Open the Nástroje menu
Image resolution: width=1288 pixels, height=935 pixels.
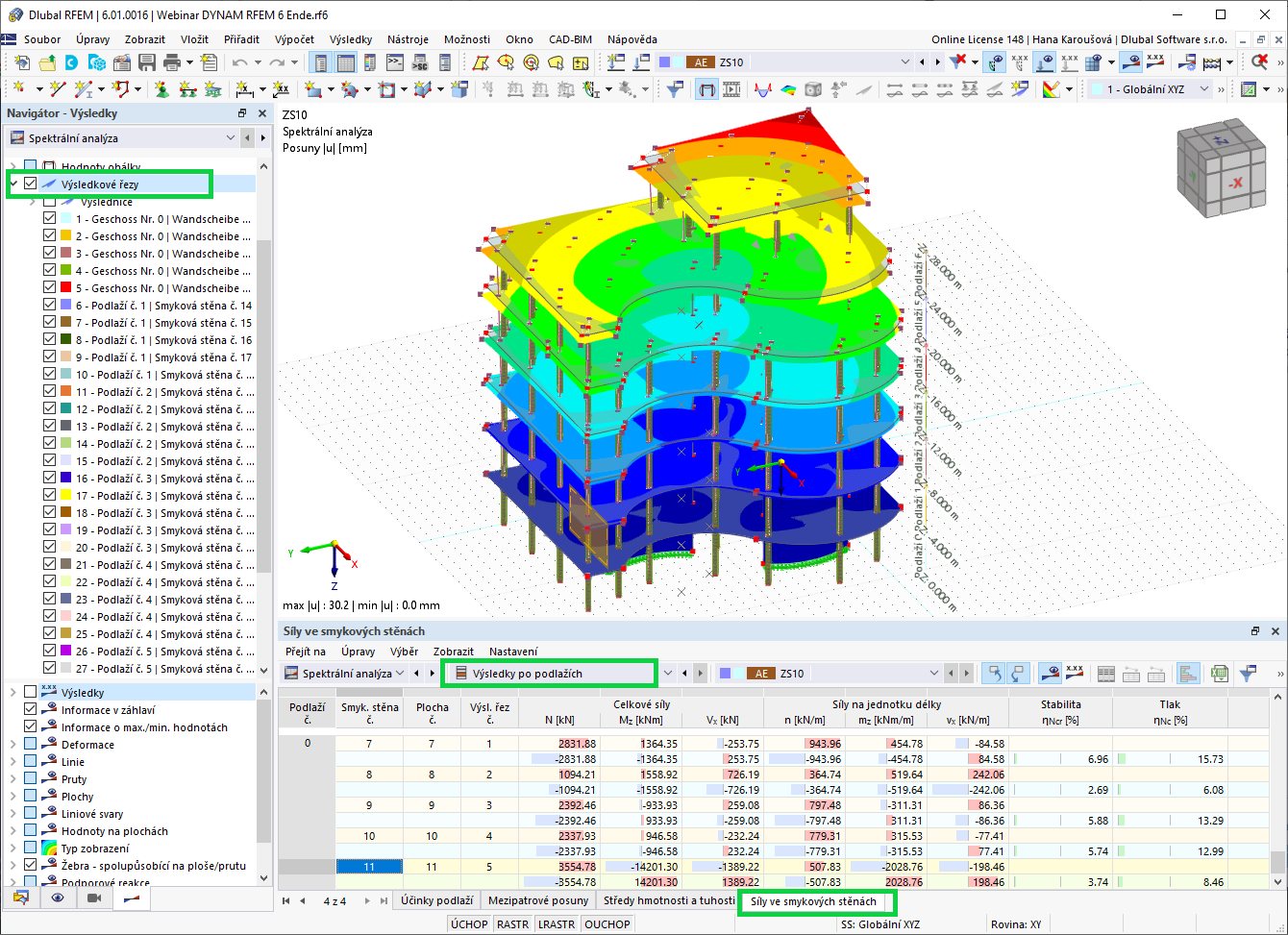[x=408, y=39]
